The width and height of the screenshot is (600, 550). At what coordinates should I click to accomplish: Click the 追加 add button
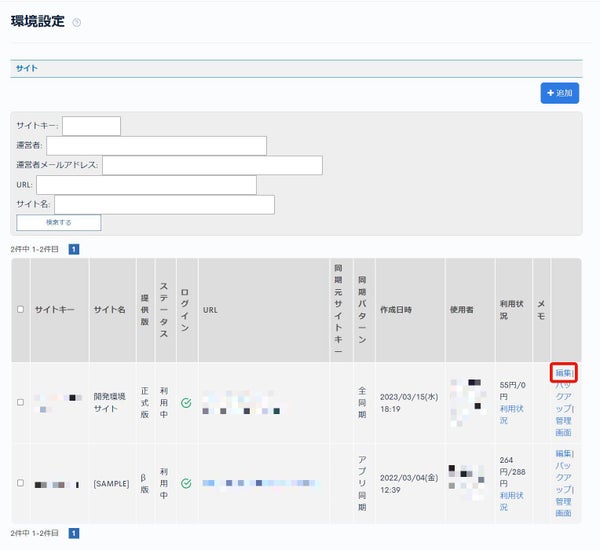[x=559, y=93]
